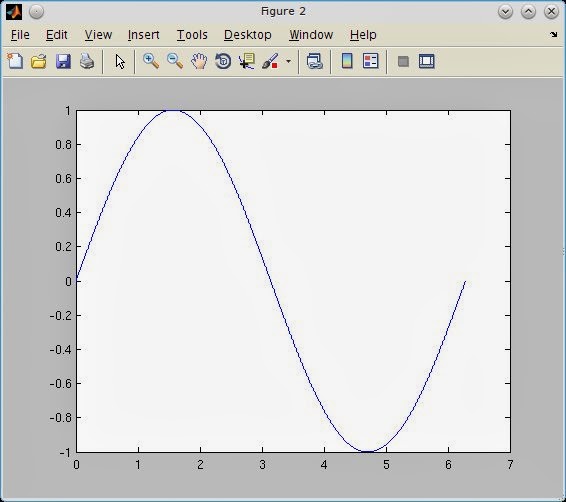Select the Edit Plot arrow tool
The image size is (566, 502).
120,61
